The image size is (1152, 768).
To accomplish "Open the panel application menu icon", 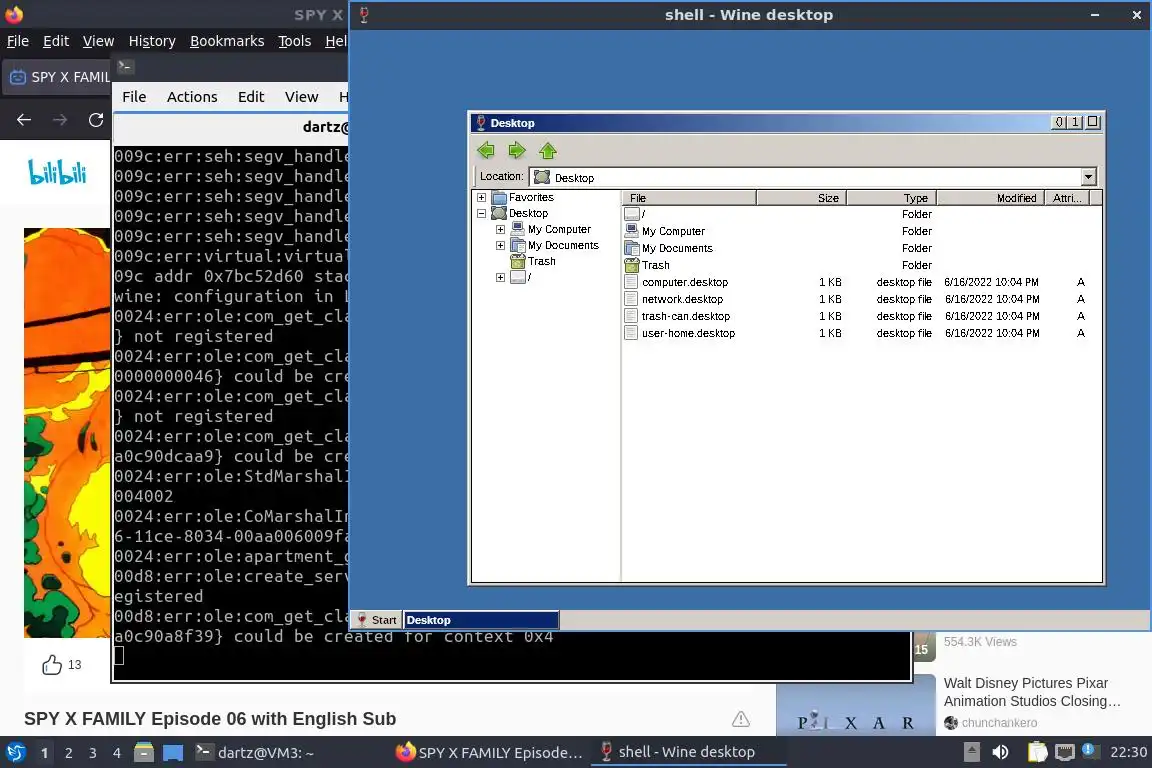I will pyautogui.click(x=15, y=752).
